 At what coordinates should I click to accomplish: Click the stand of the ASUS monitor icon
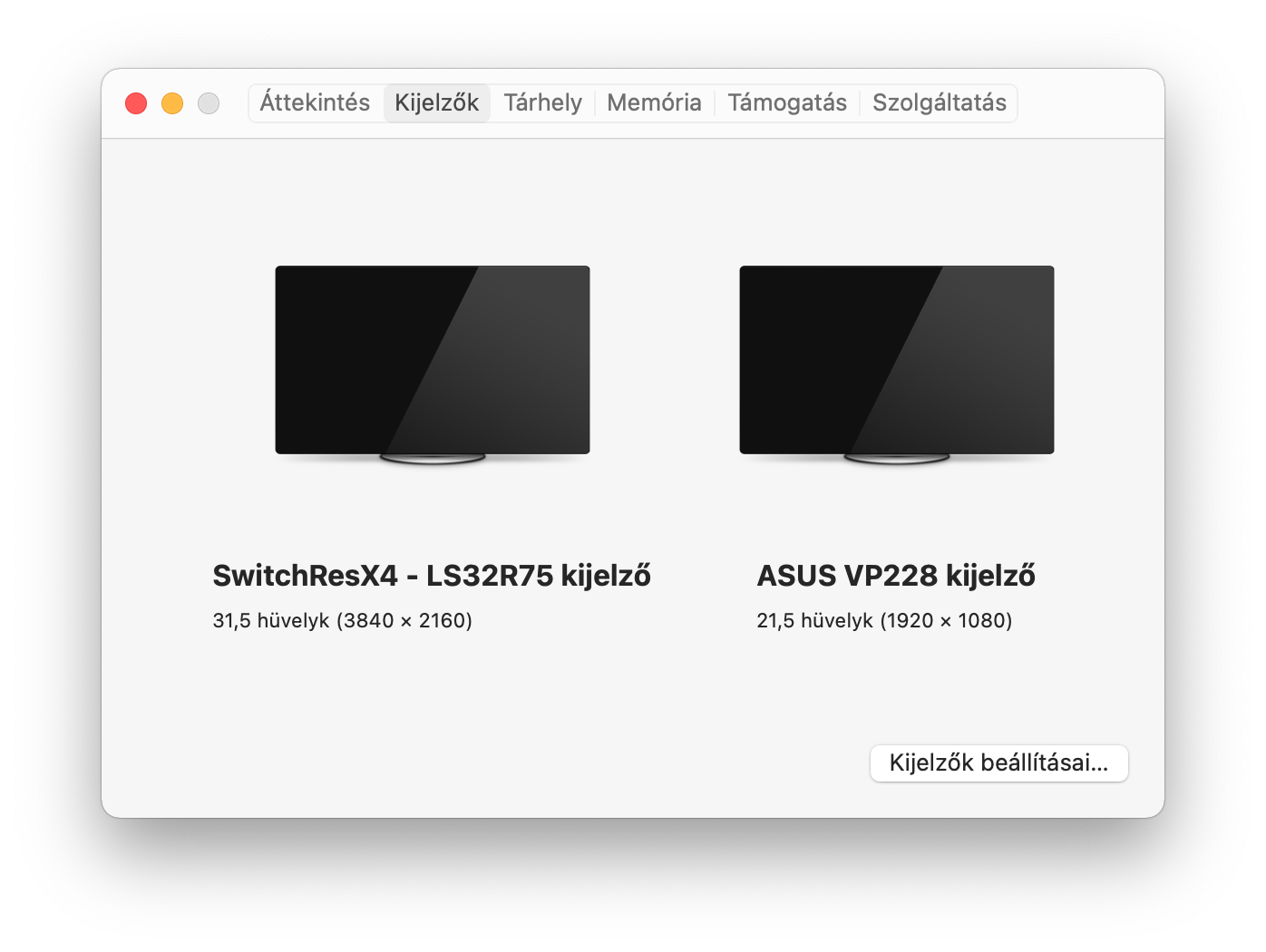point(897,459)
